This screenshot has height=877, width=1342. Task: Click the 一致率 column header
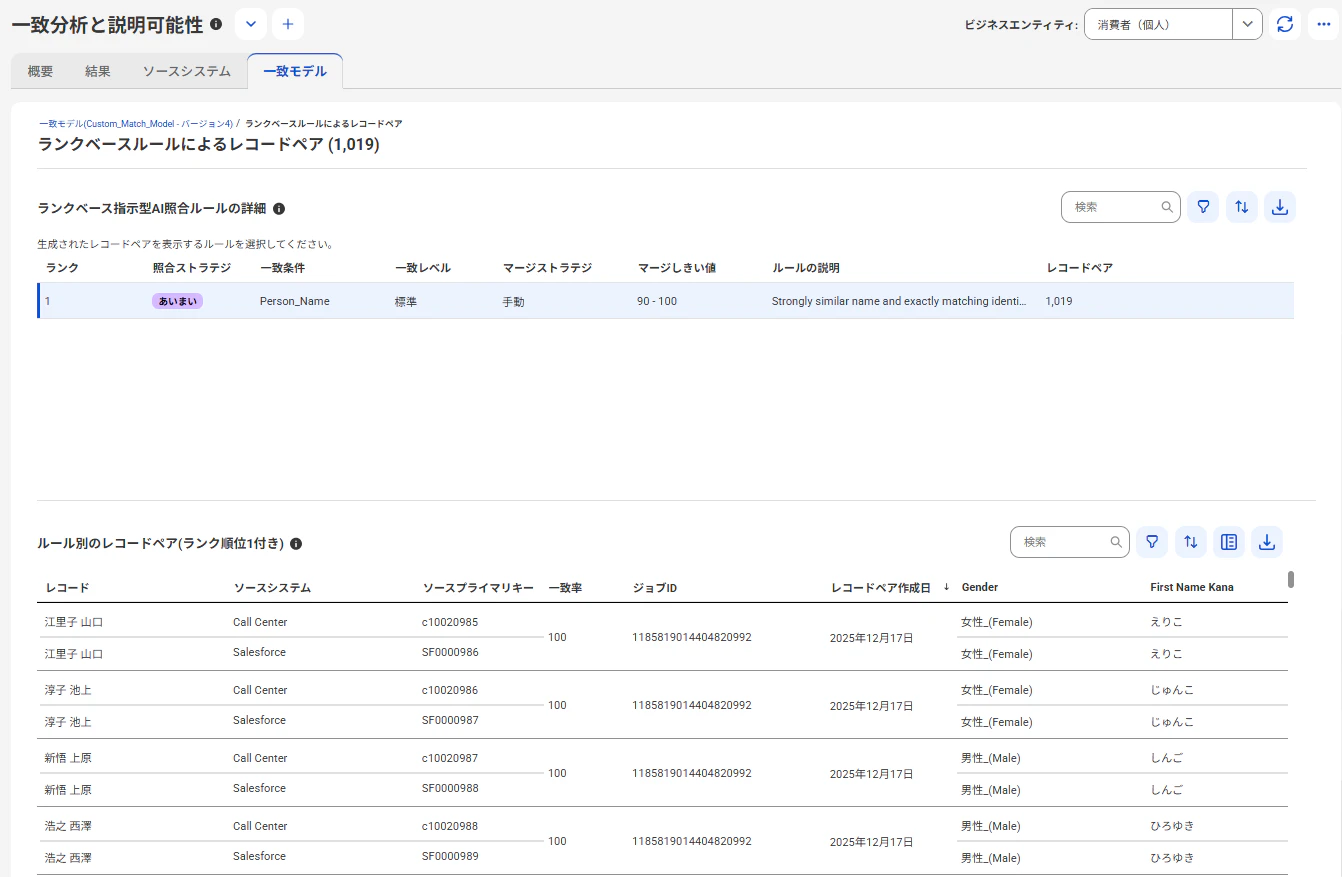pyautogui.click(x=565, y=587)
